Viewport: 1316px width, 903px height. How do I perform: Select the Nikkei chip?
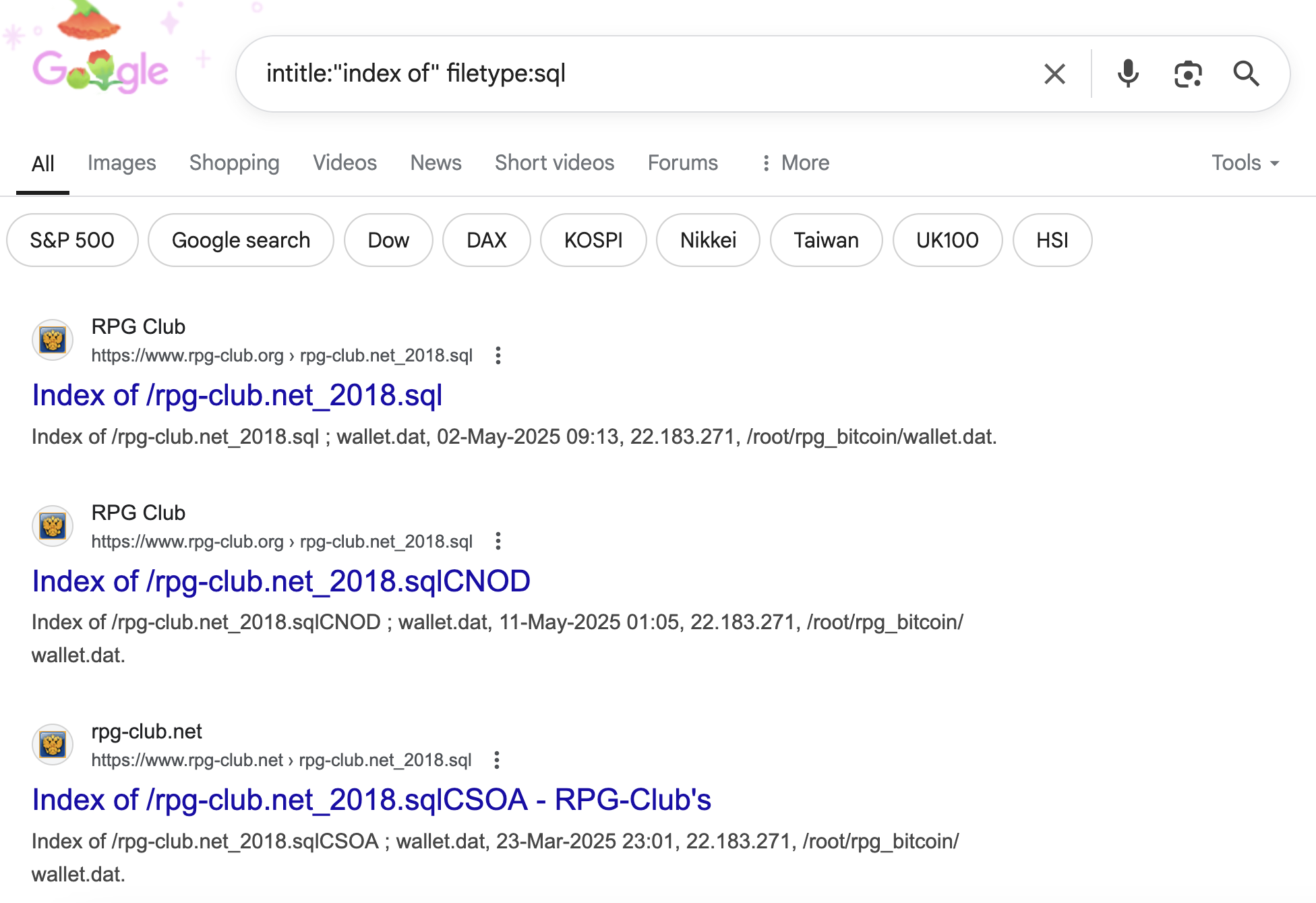coord(708,240)
